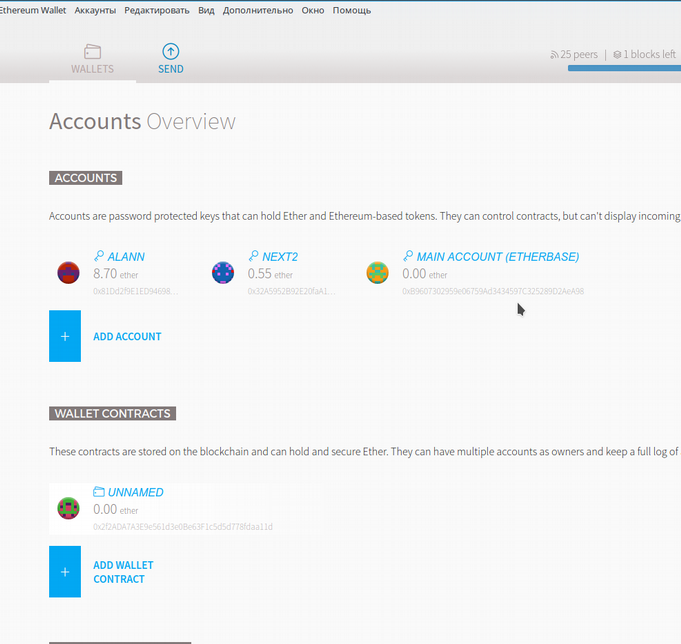Open the Окно menu
The height and width of the screenshot is (644, 681).
tap(313, 10)
